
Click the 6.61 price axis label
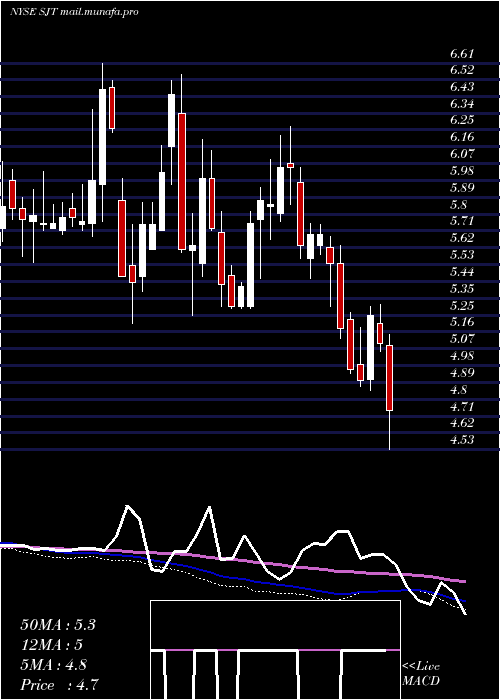pos(462,54)
